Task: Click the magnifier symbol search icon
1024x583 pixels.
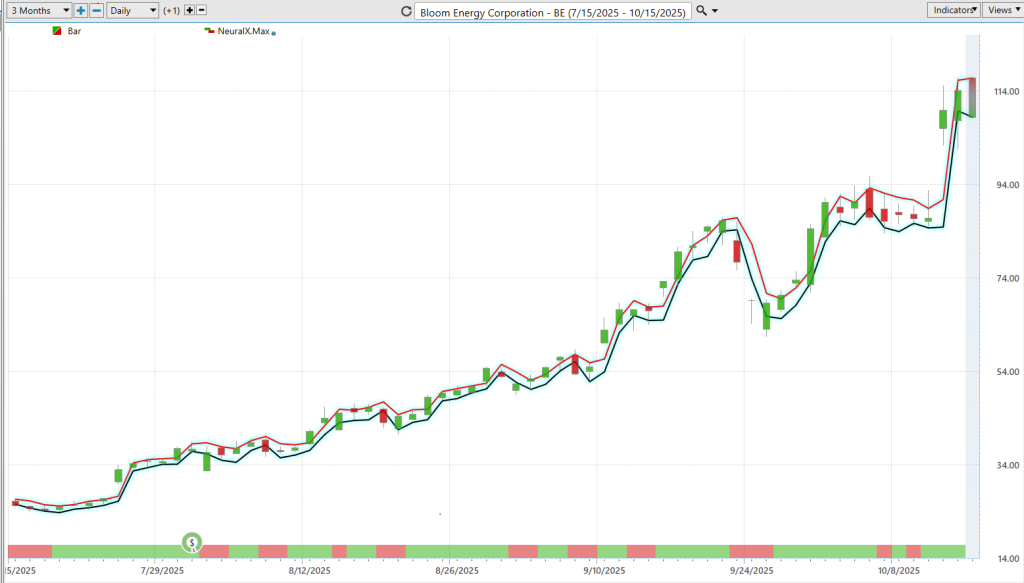Action: click(701, 10)
